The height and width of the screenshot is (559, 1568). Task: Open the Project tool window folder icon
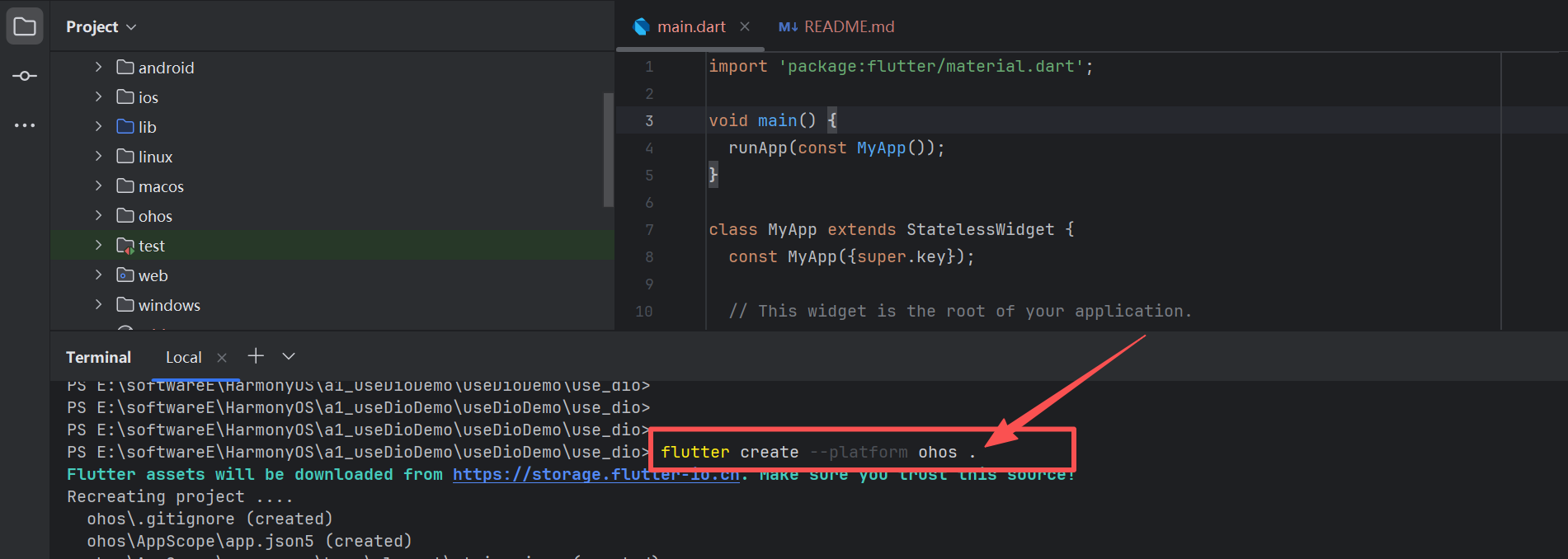point(25,26)
